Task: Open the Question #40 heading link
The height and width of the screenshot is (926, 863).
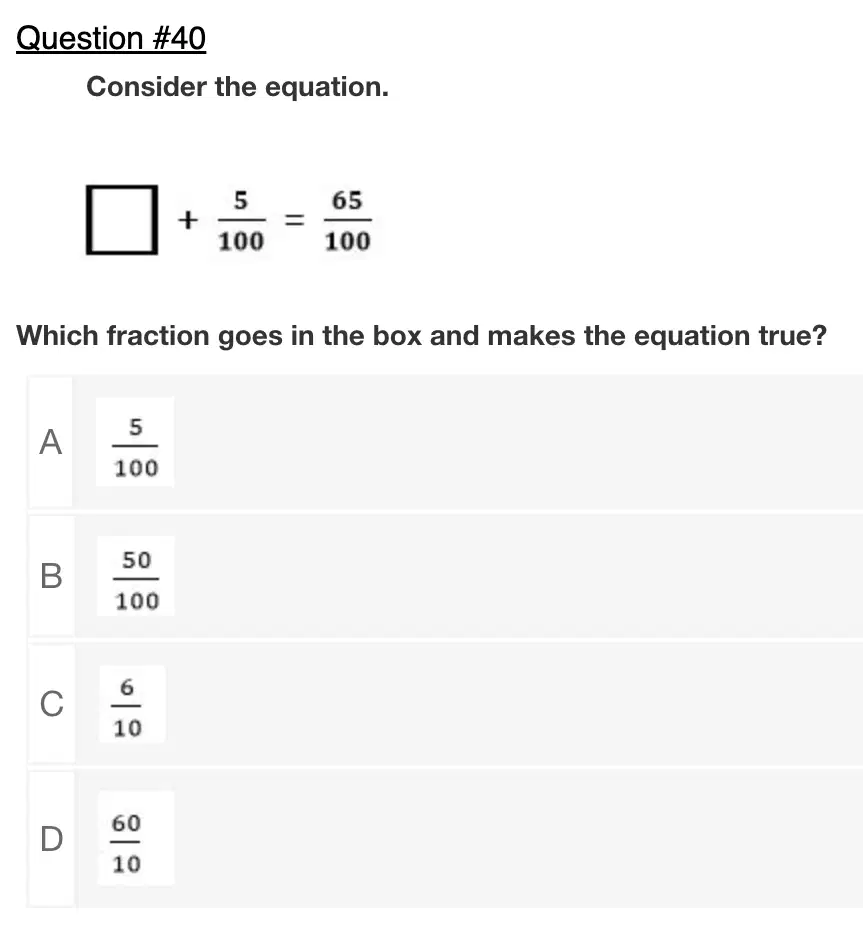Action: click(x=111, y=39)
